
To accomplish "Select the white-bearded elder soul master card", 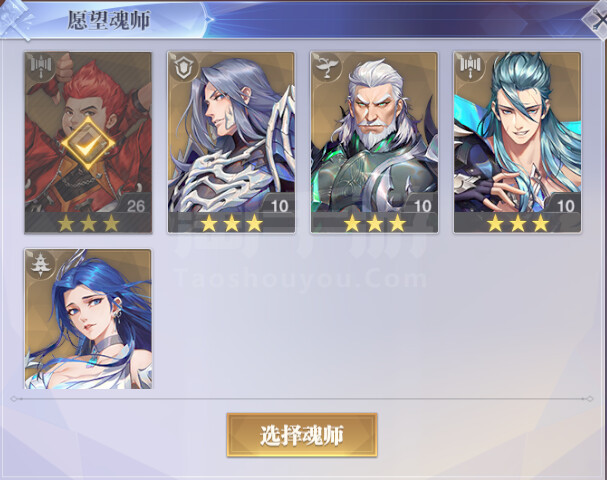I will [374, 142].
